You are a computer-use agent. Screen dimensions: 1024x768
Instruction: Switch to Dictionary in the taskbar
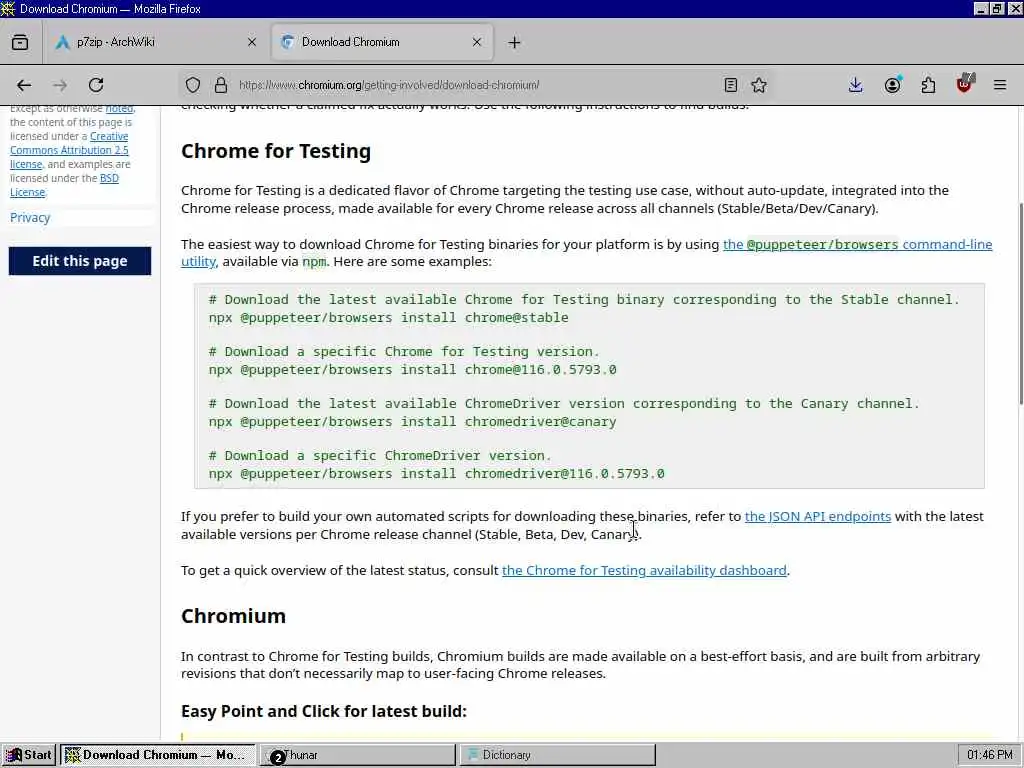tap(558, 755)
